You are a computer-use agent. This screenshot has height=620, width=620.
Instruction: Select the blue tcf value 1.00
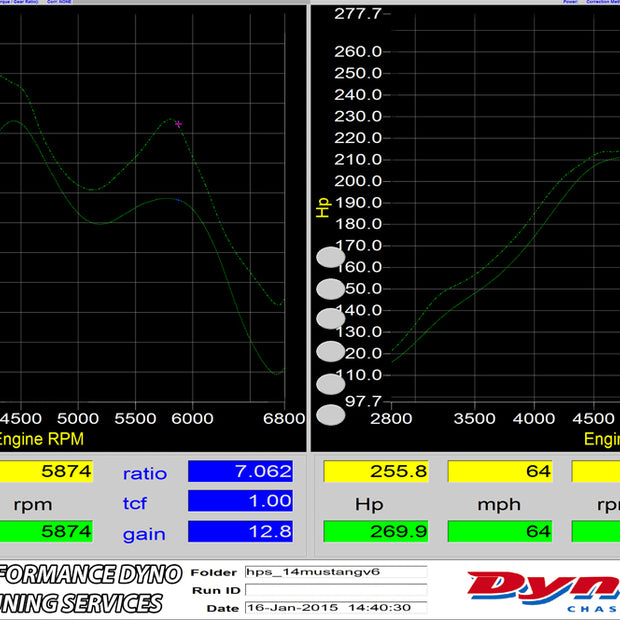(x=240, y=501)
